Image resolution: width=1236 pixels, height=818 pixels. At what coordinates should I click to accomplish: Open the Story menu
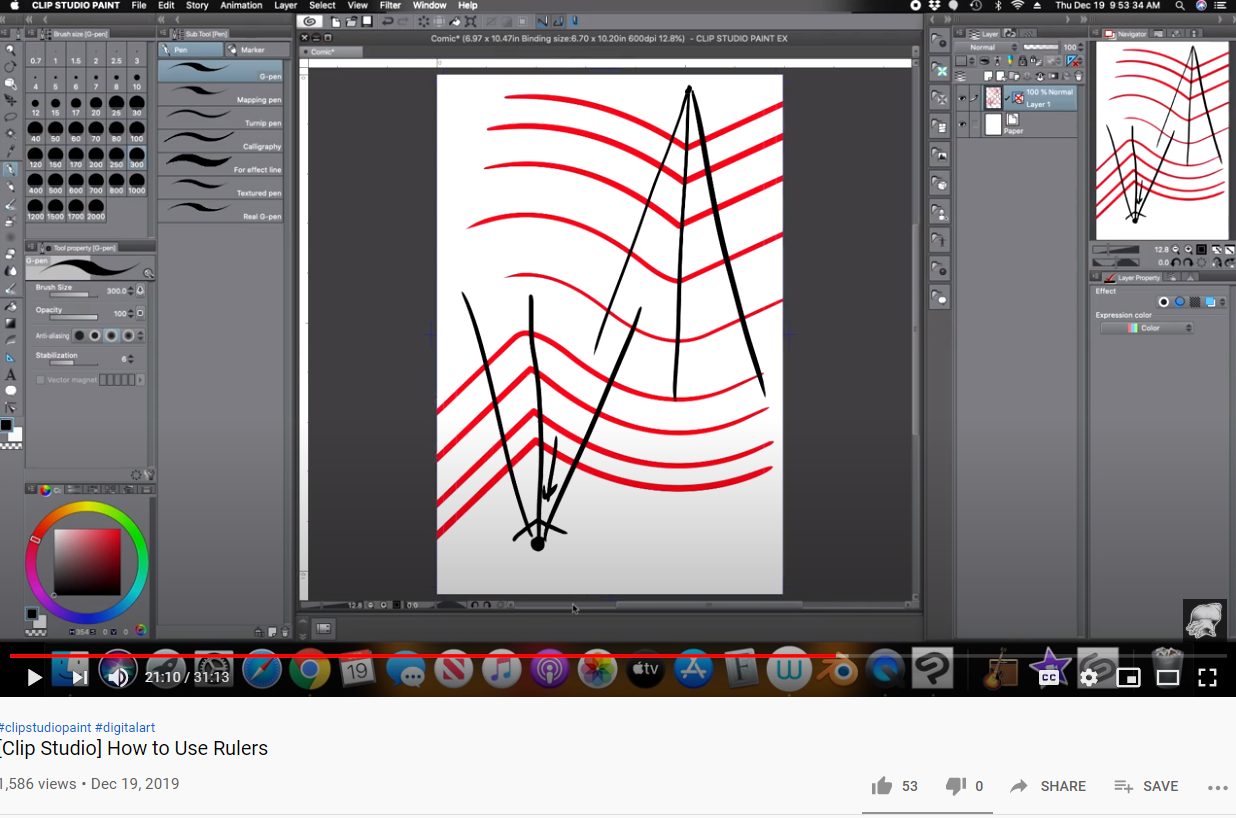[x=197, y=6]
